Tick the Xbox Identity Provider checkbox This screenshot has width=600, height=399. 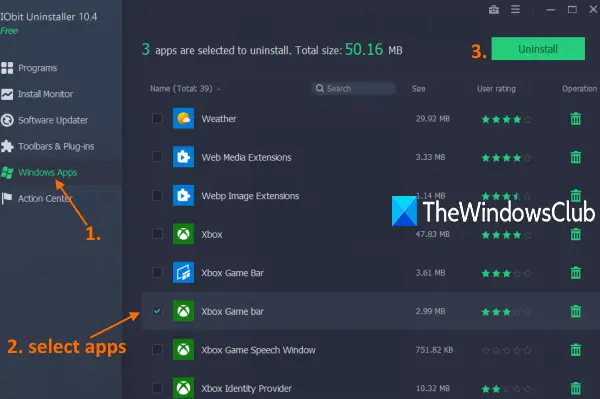[x=157, y=388]
